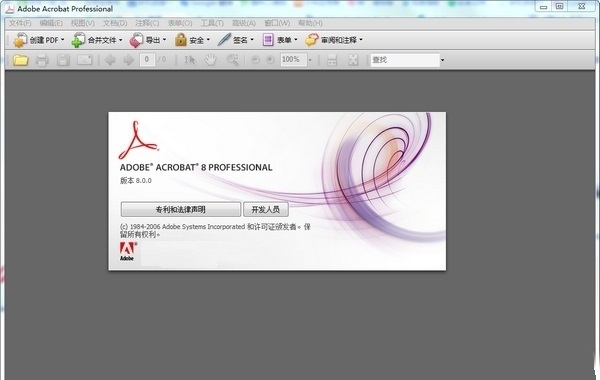The height and width of the screenshot is (380, 600).
Task: Click the 开发人员 button
Action: tap(266, 209)
